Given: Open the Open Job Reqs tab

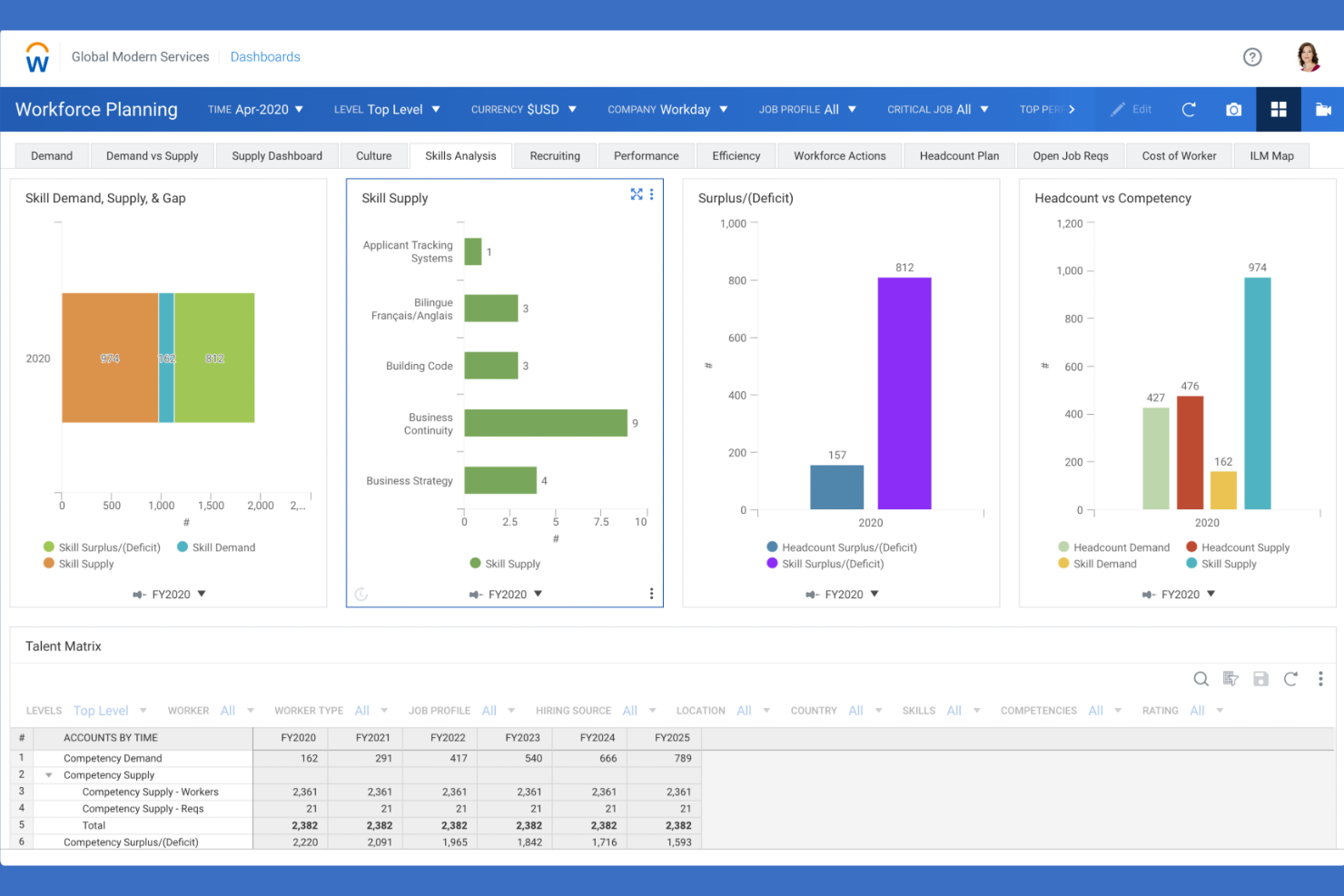Looking at the screenshot, I should point(1071,156).
